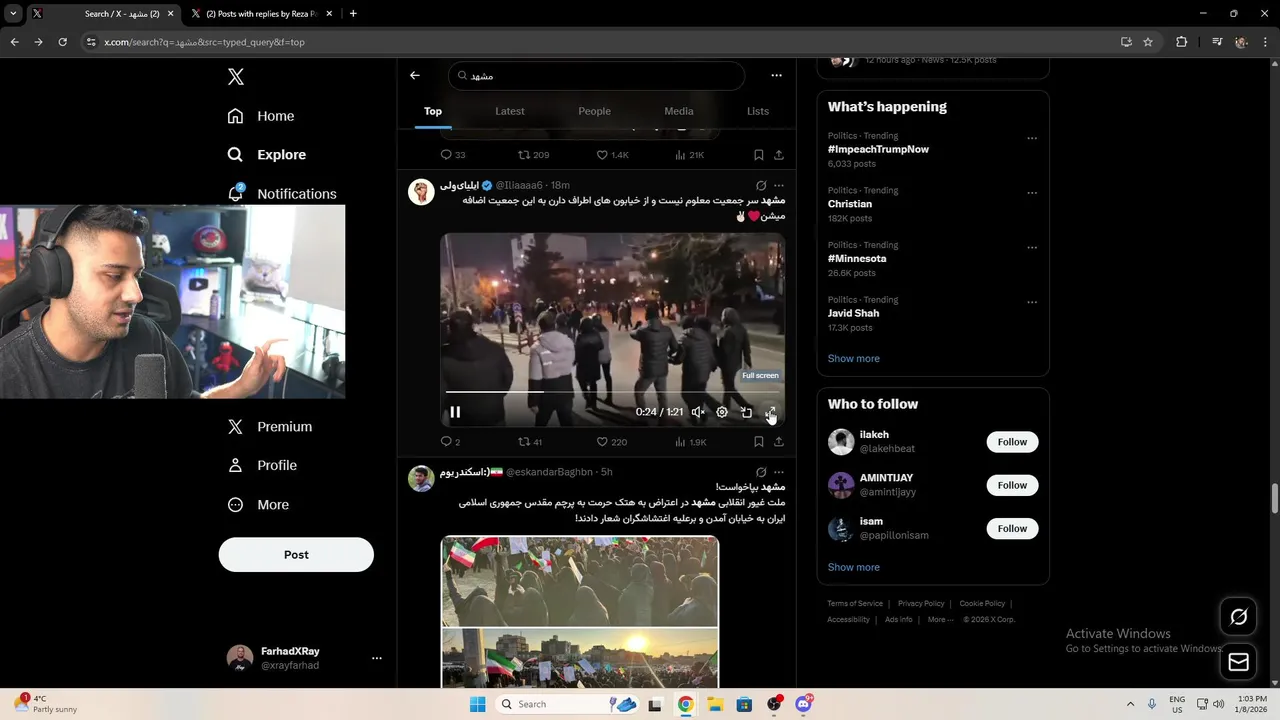Bookmark the post with 220 likes

pos(759,442)
